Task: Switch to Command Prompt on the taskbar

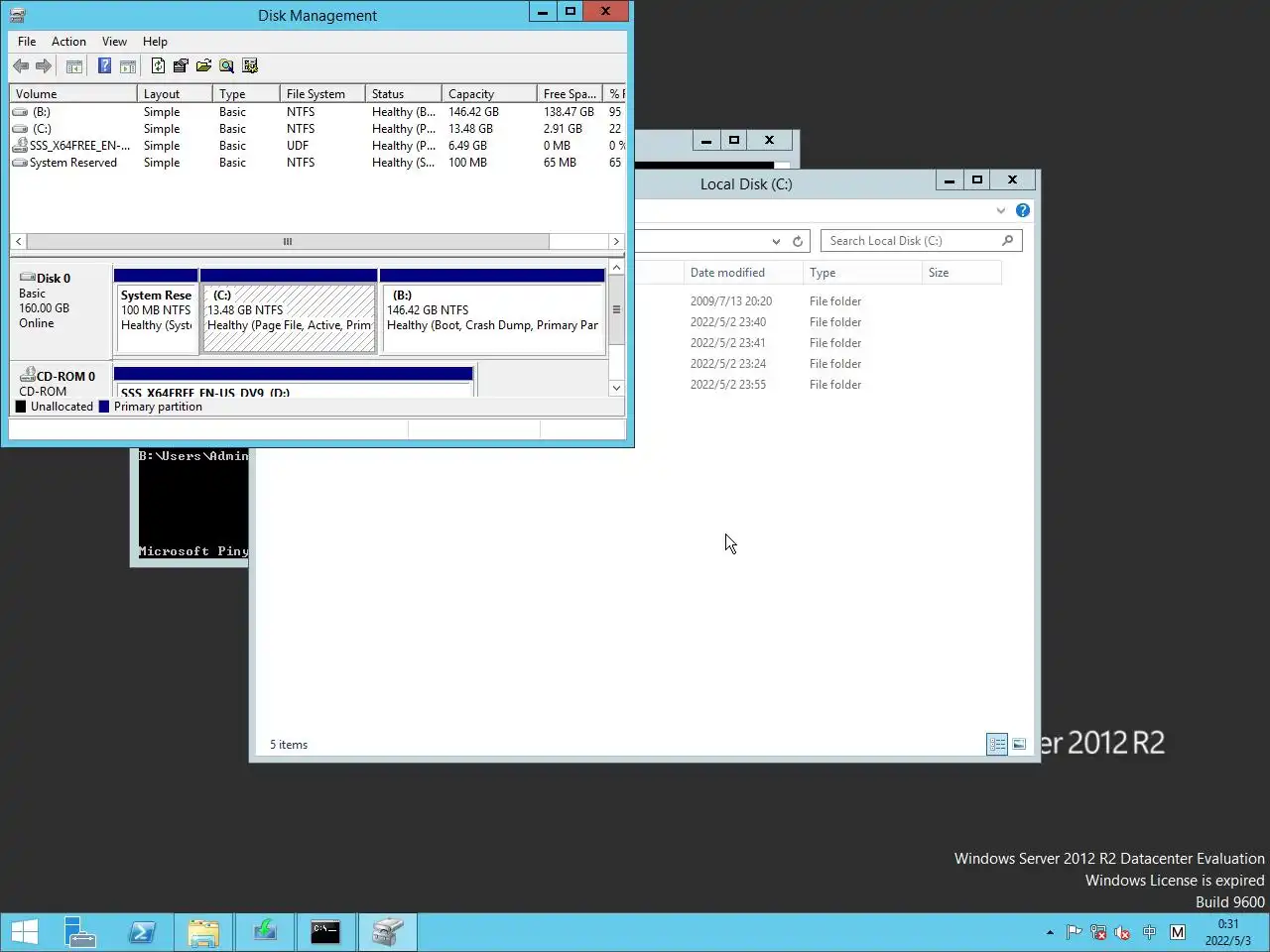Action: coord(325,932)
